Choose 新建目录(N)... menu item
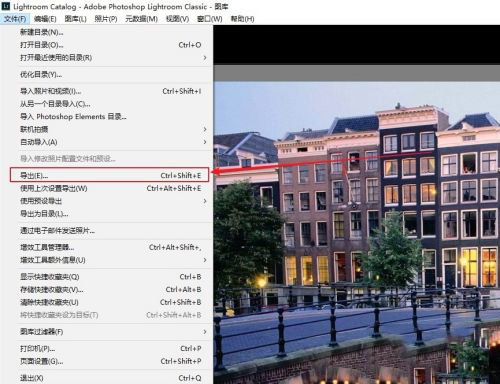The height and width of the screenshot is (384, 500). click(x=107, y=32)
